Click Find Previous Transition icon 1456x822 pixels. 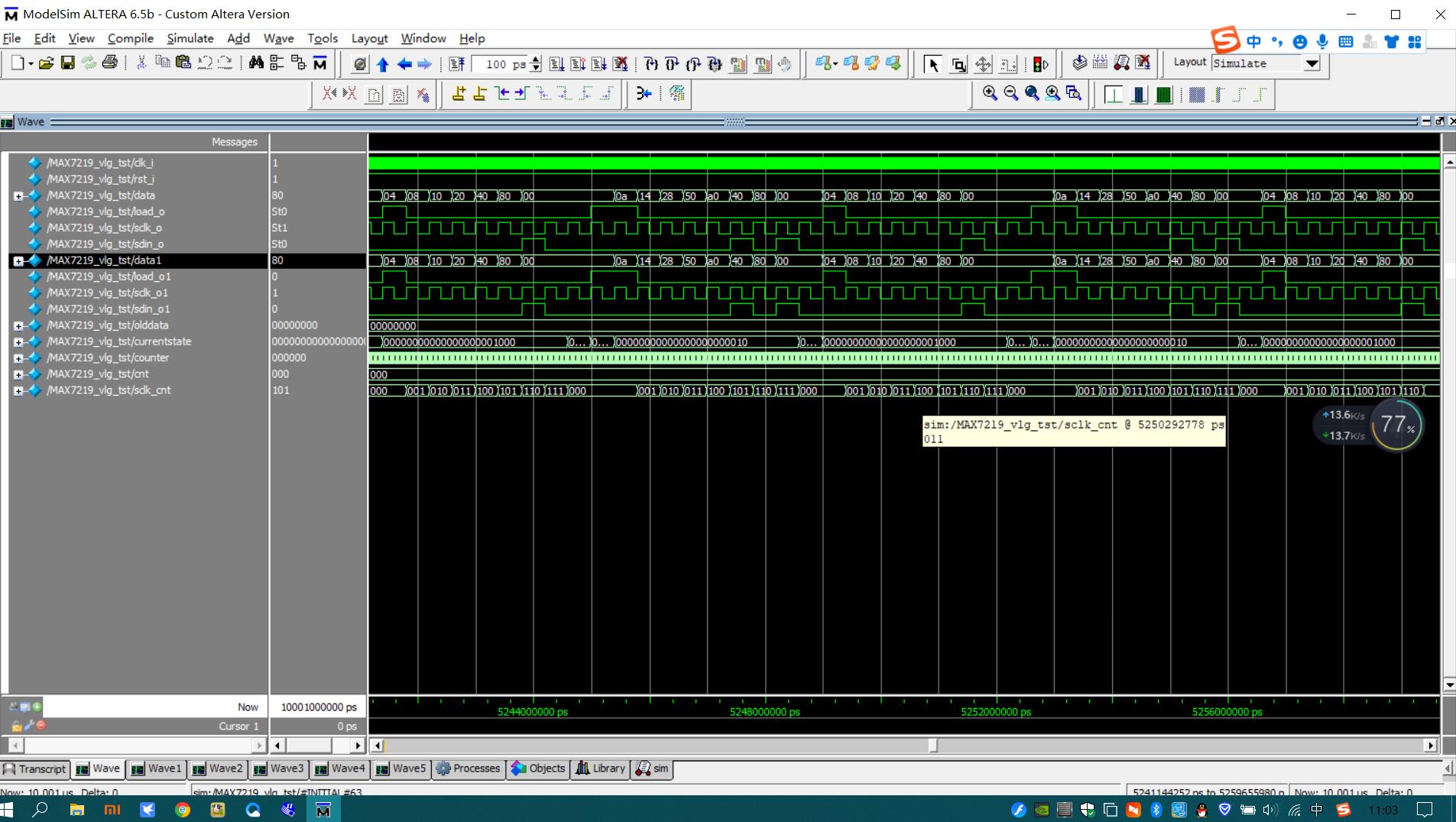point(502,94)
